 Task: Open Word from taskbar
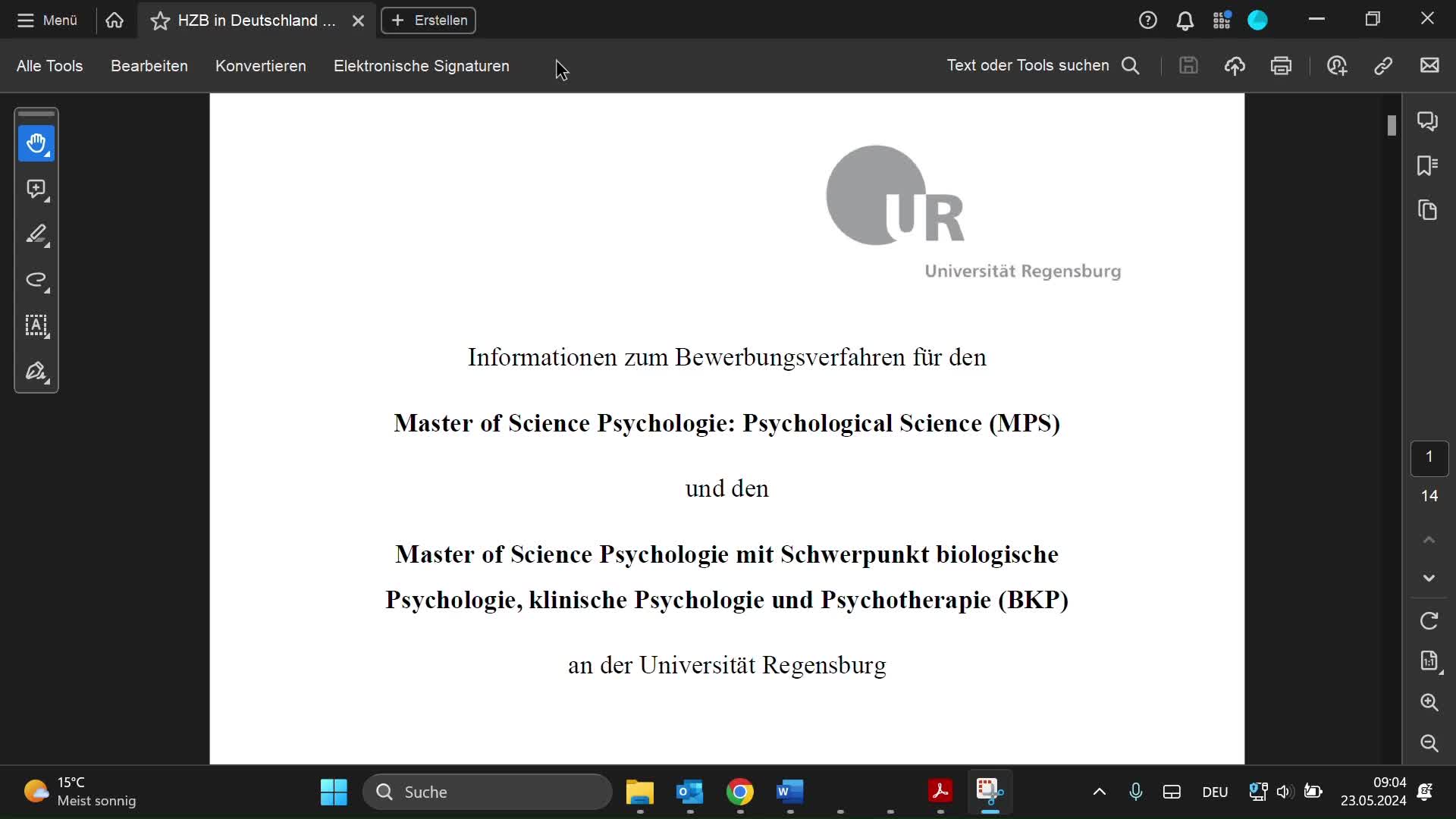pyautogui.click(x=790, y=792)
